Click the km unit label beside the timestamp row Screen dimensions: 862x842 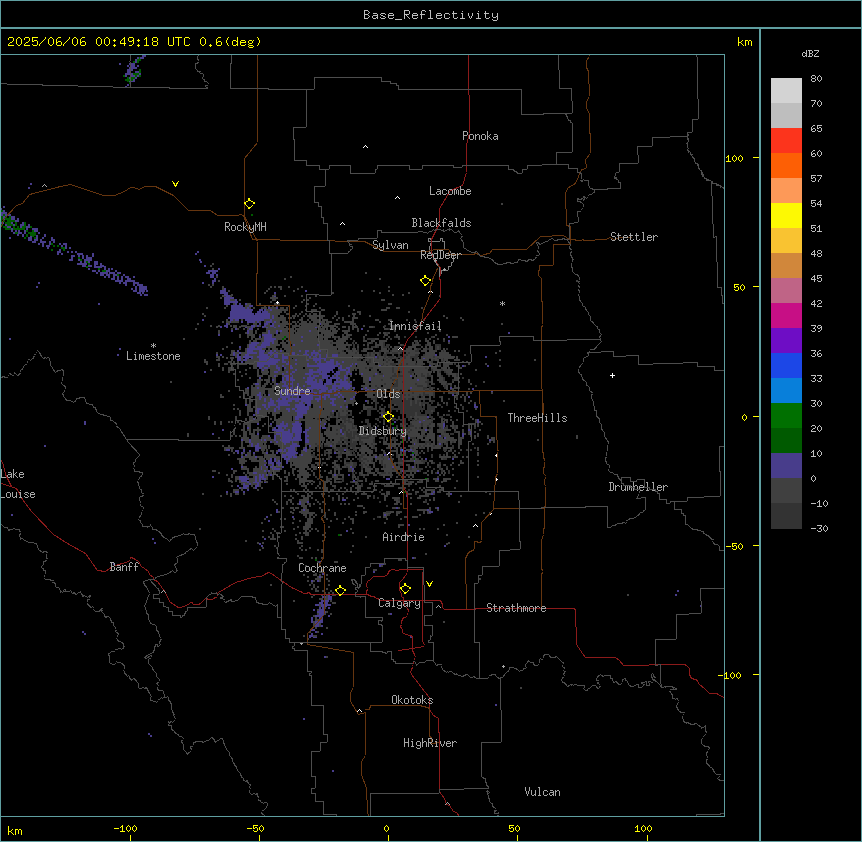click(744, 42)
